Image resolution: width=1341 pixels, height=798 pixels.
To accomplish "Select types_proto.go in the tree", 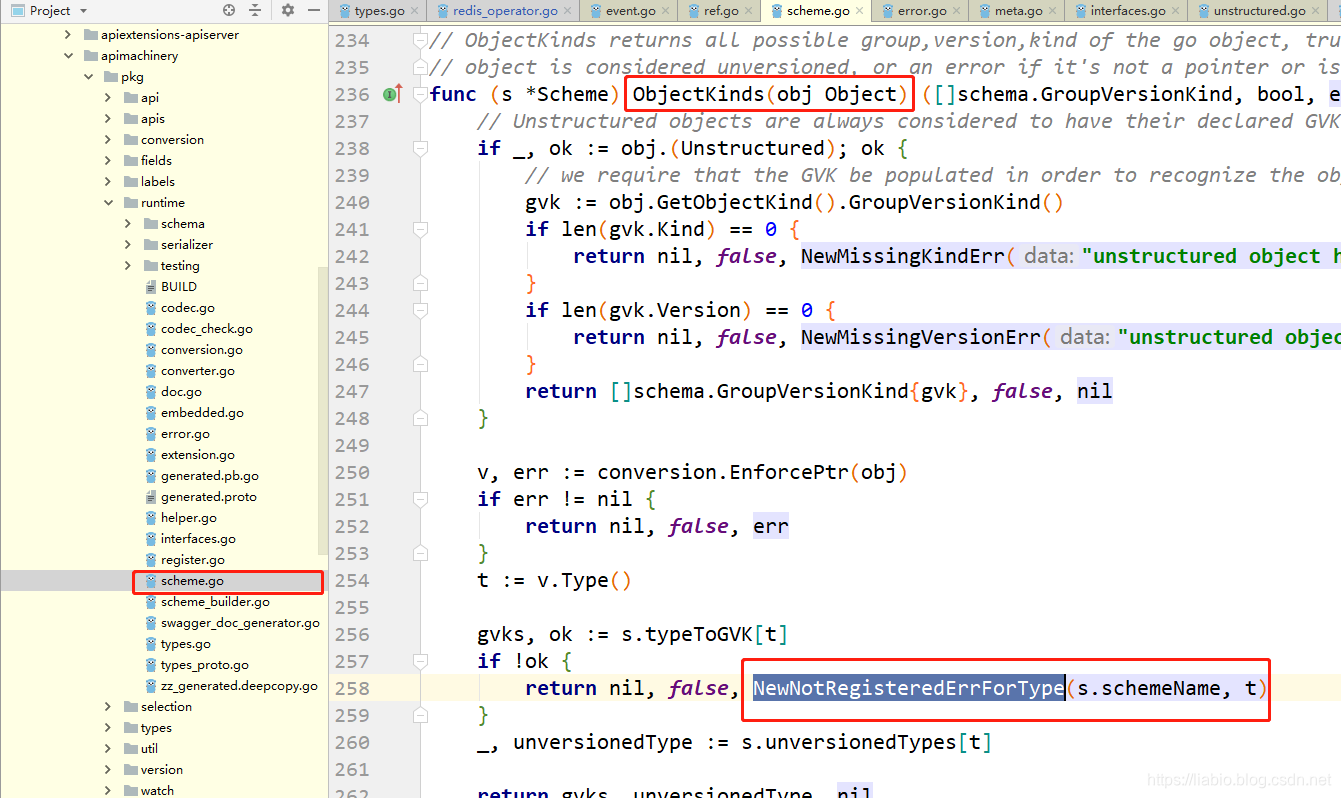I will (205, 665).
